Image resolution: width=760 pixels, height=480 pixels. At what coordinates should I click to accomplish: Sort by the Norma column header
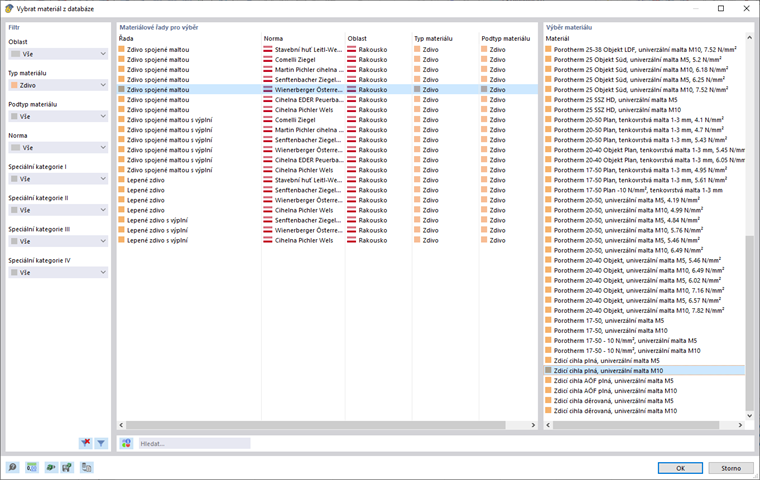pos(303,38)
